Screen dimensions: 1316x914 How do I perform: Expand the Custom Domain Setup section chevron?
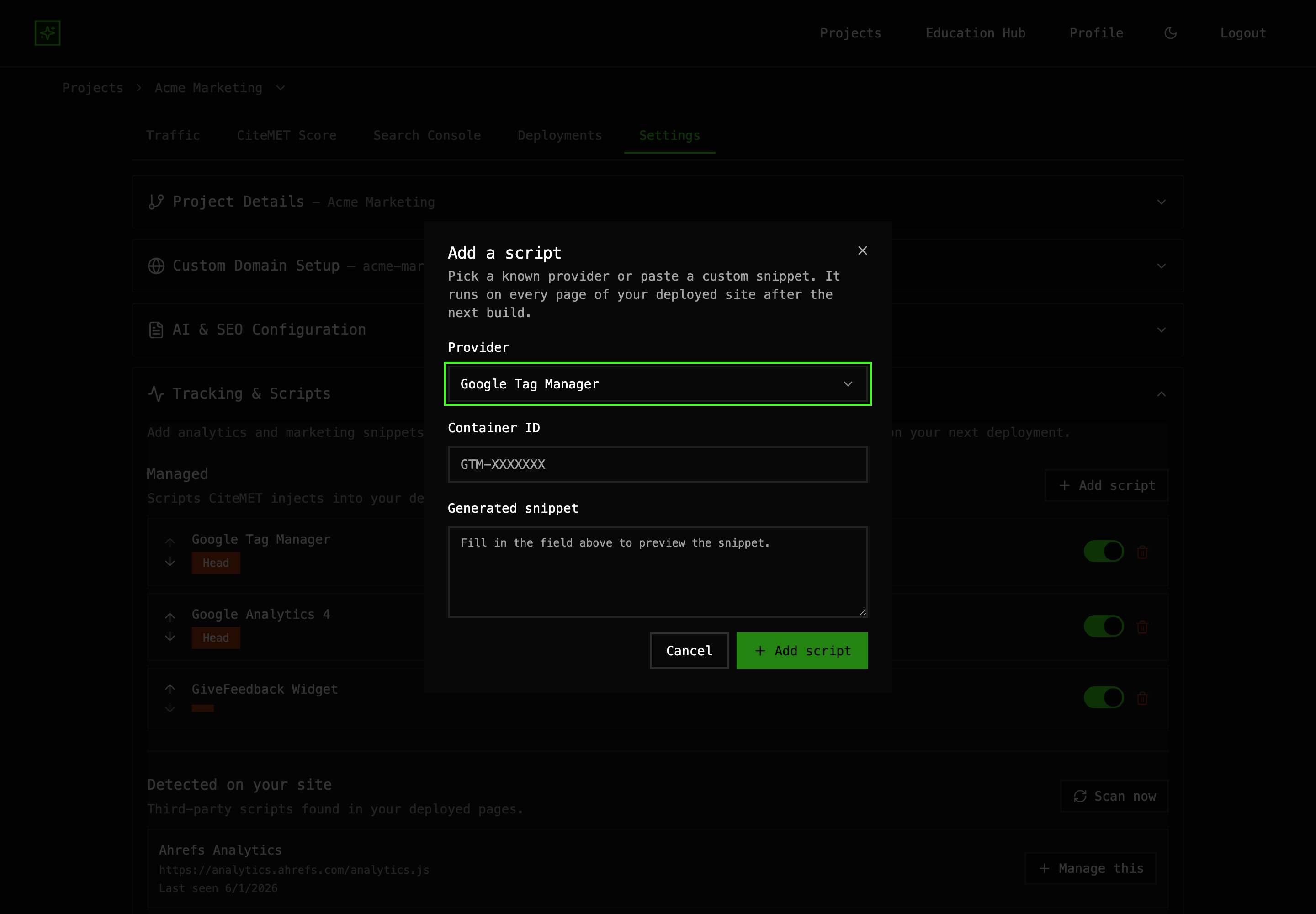pyautogui.click(x=1162, y=266)
